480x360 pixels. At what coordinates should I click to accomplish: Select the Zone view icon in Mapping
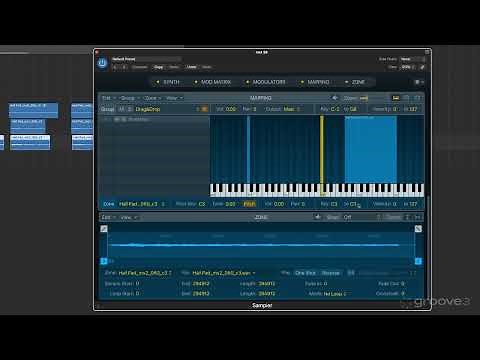417,98
